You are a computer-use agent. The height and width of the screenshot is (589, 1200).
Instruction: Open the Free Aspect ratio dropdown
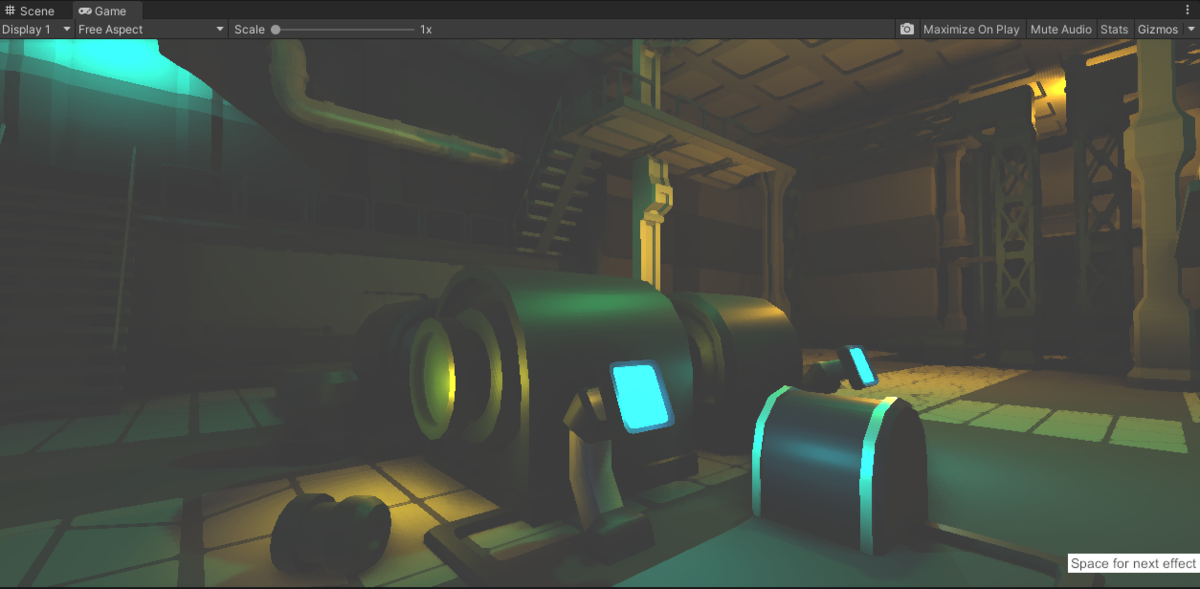pos(148,29)
